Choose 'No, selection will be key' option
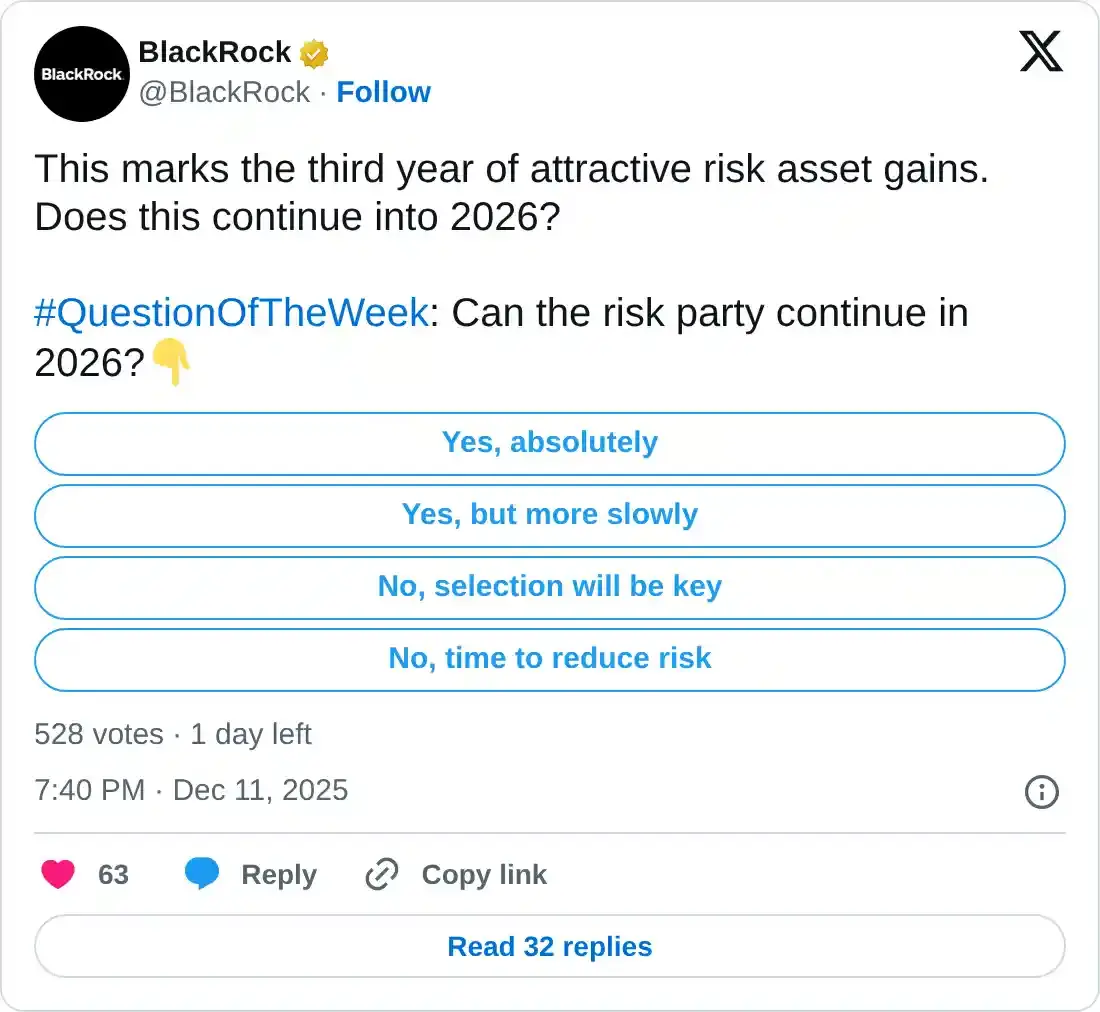This screenshot has width=1100, height=1012. point(549,587)
